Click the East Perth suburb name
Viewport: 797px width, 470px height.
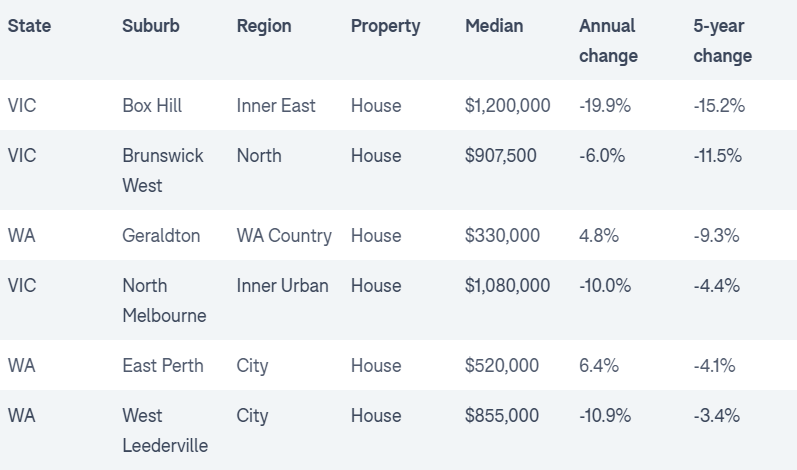(163, 366)
